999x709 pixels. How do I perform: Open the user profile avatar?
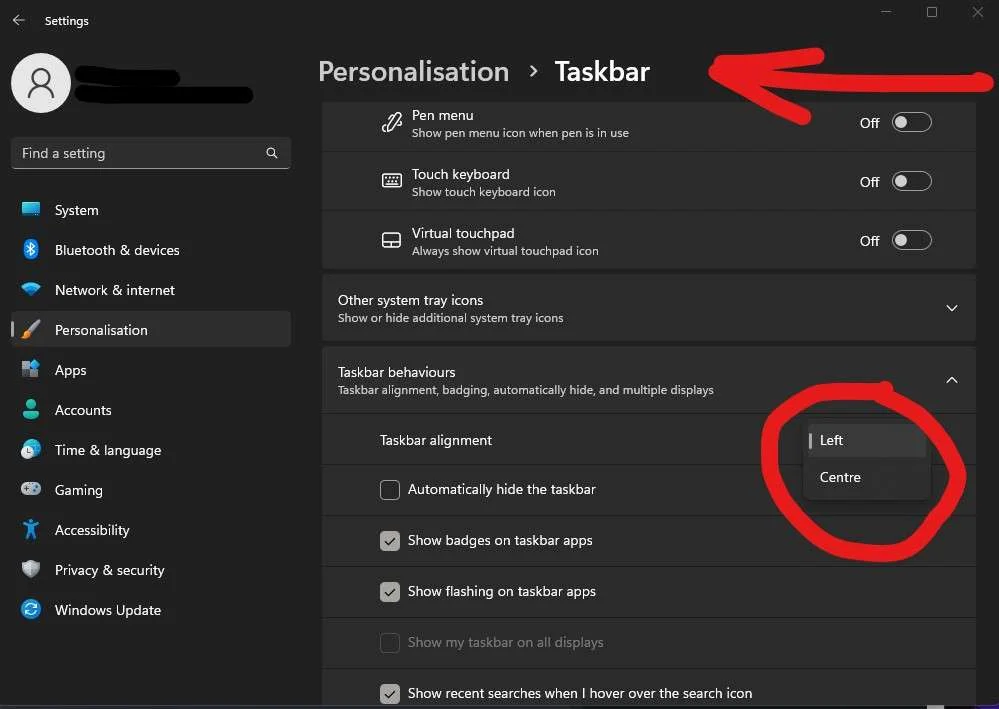[41, 83]
